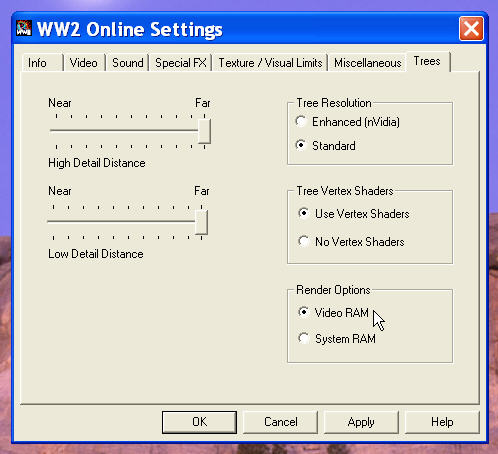Click the High Detail Distance slider thumb

pos(204,131)
